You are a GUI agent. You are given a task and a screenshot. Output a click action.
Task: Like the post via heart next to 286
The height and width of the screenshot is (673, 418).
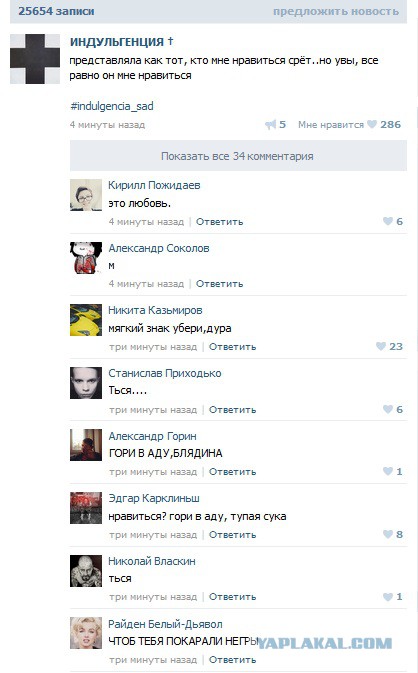click(x=372, y=124)
